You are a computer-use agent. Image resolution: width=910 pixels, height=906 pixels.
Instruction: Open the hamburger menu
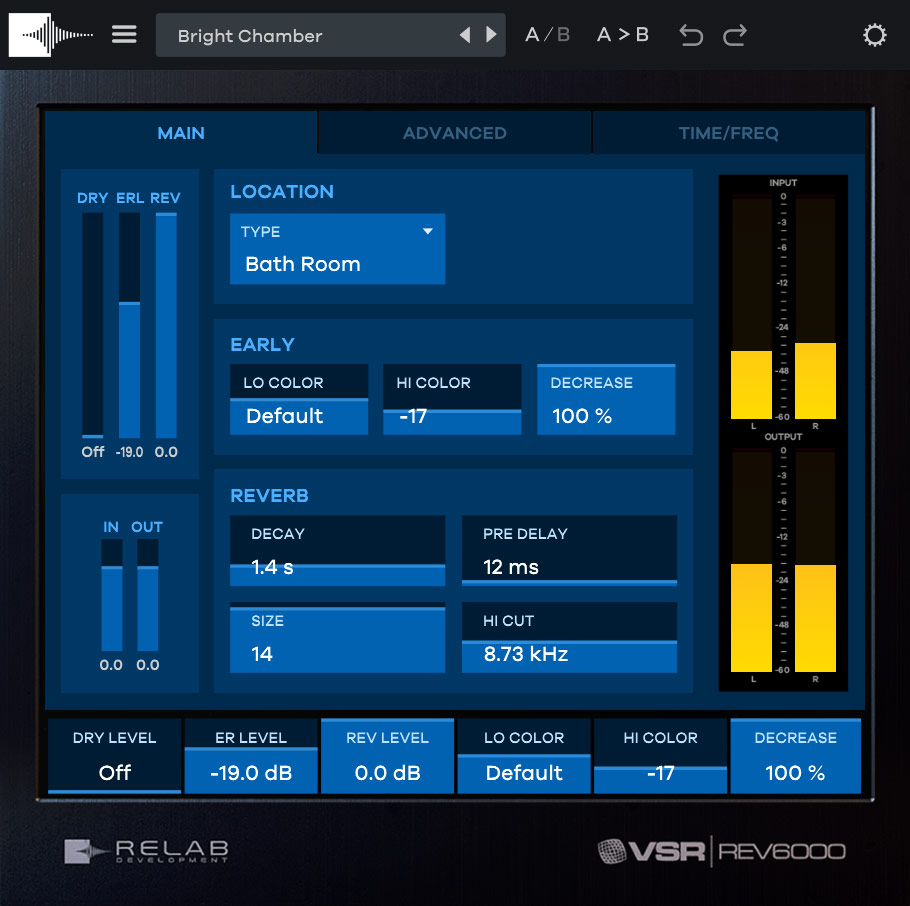pyautogui.click(x=123, y=33)
